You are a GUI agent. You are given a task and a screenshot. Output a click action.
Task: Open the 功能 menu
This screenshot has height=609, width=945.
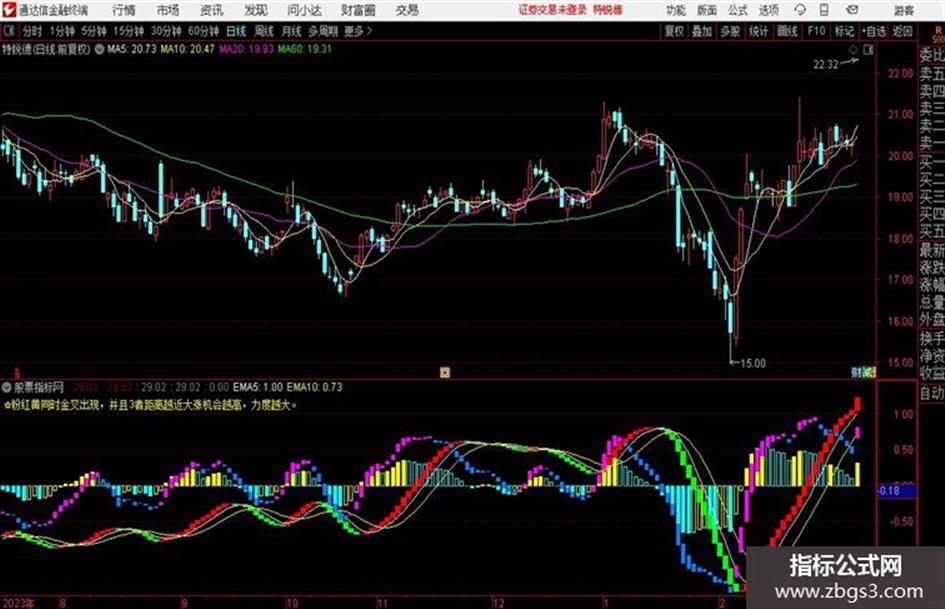coord(676,10)
